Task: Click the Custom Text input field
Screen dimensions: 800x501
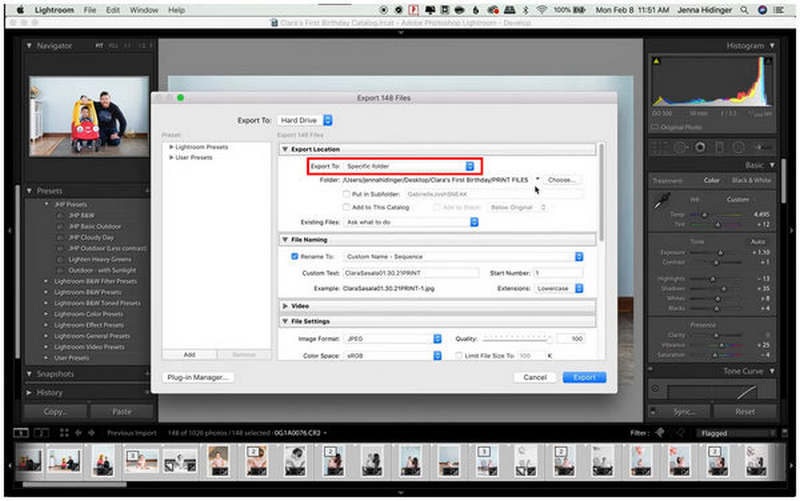Action: (411, 273)
